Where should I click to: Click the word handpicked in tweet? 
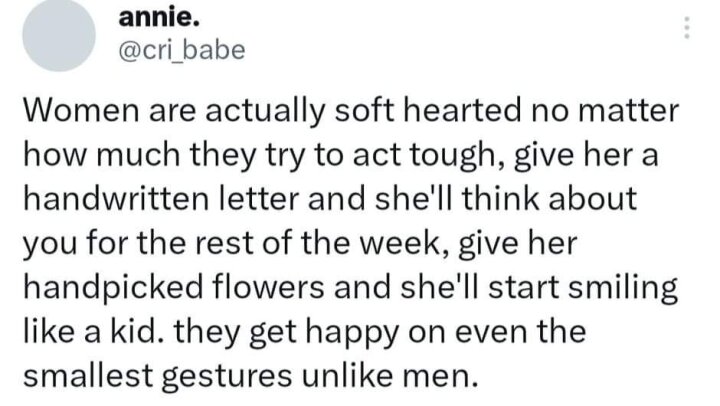[113, 288]
